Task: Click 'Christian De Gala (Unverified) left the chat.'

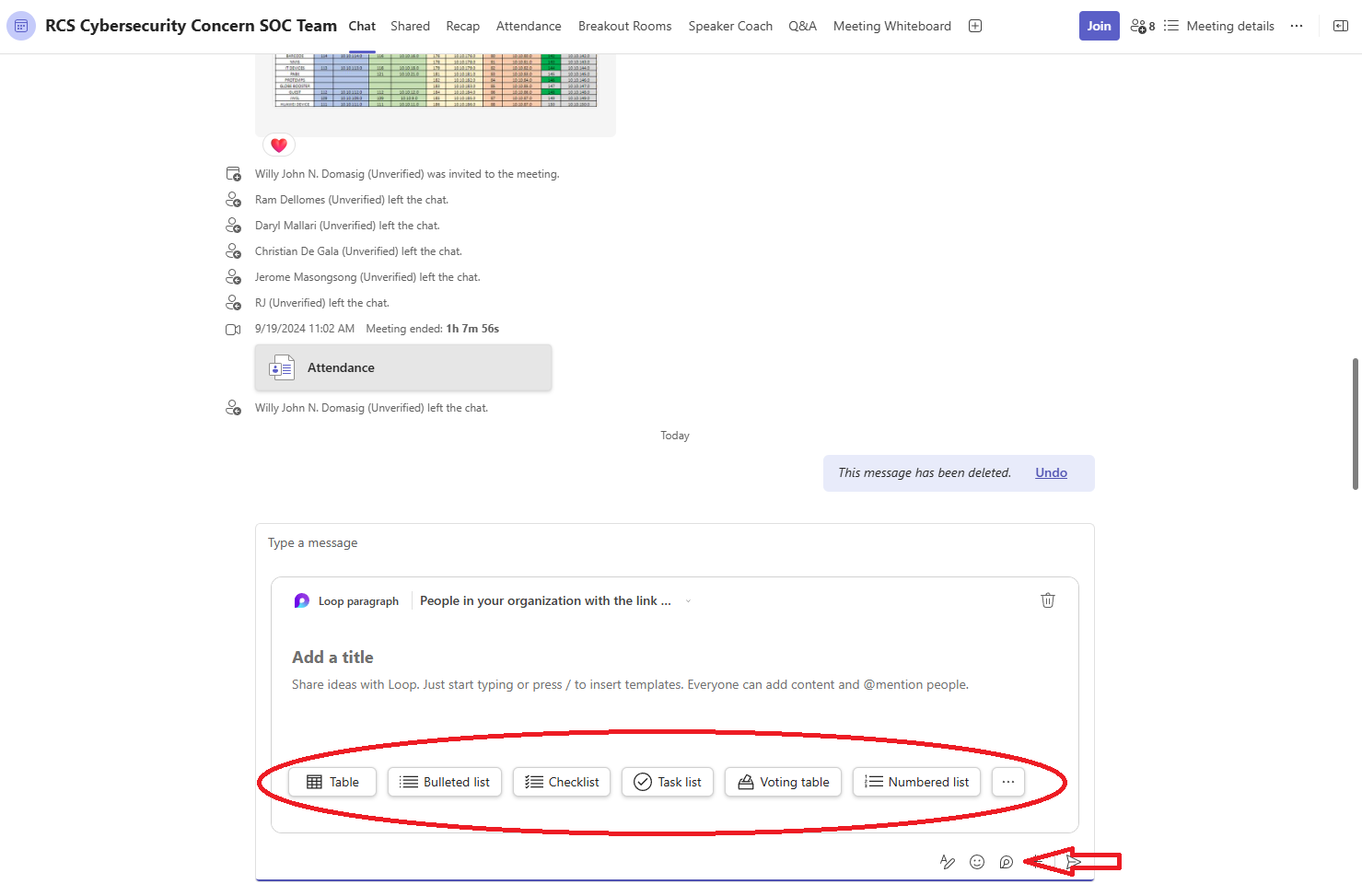Action: tap(358, 251)
